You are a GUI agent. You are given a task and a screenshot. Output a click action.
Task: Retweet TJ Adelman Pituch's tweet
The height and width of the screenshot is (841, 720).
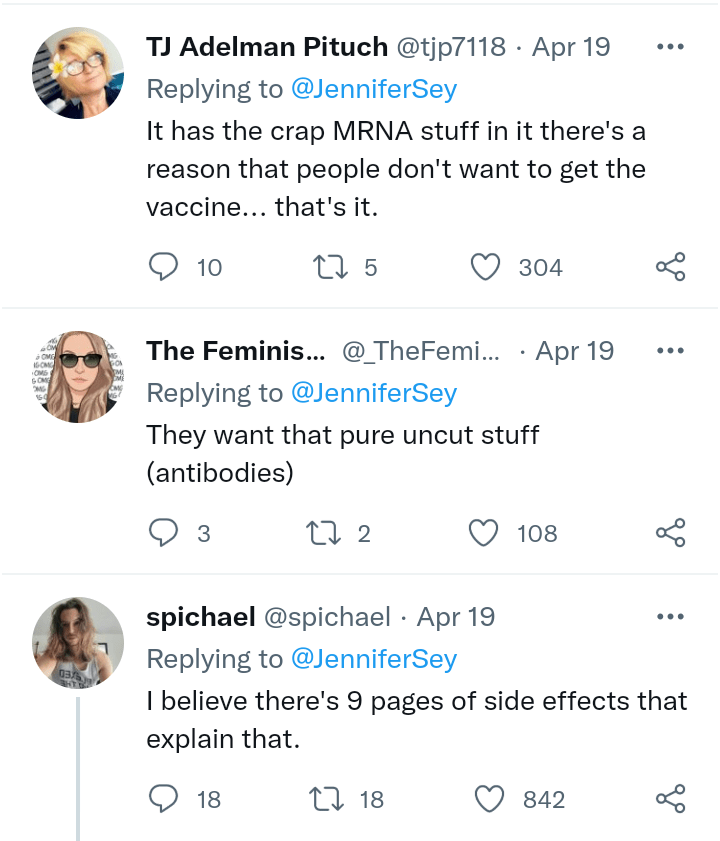pyautogui.click(x=327, y=267)
